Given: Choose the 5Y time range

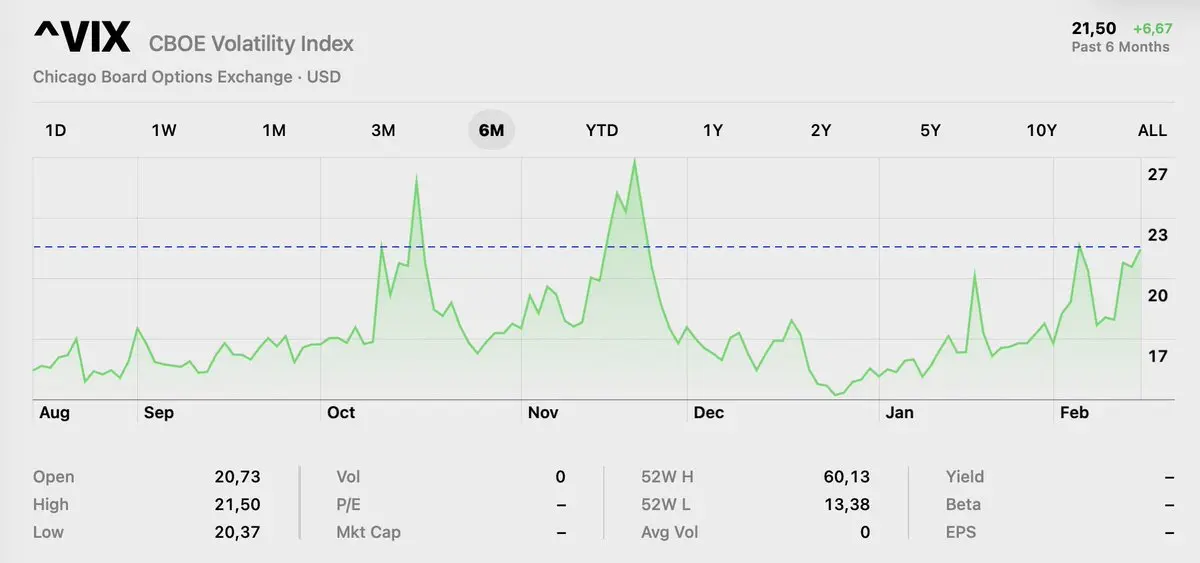Looking at the screenshot, I should pyautogui.click(x=930, y=130).
